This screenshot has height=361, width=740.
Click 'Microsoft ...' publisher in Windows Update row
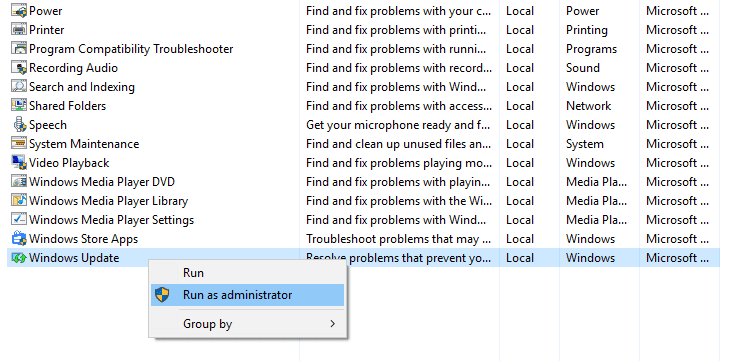pyautogui.click(x=677, y=258)
